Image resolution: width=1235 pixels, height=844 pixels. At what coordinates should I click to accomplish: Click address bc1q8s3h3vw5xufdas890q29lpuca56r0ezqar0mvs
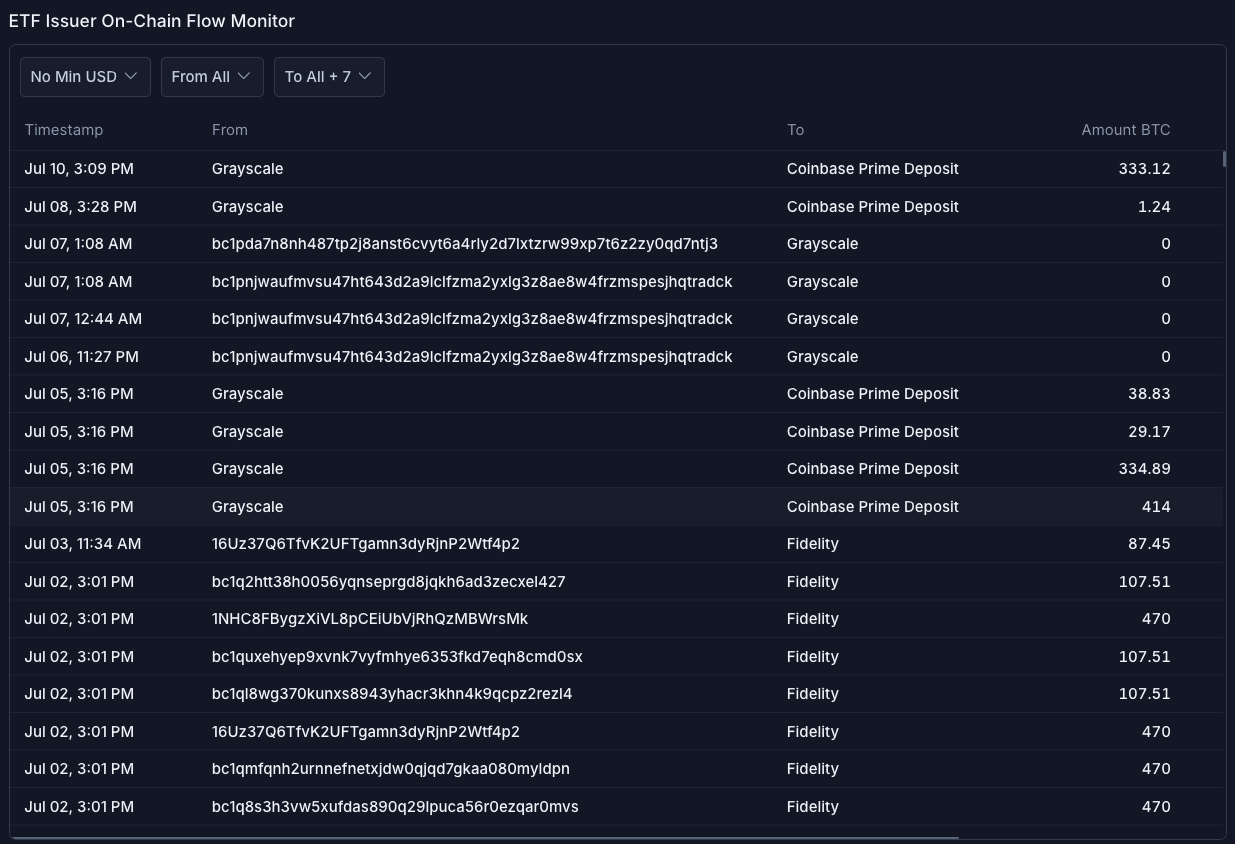point(395,807)
